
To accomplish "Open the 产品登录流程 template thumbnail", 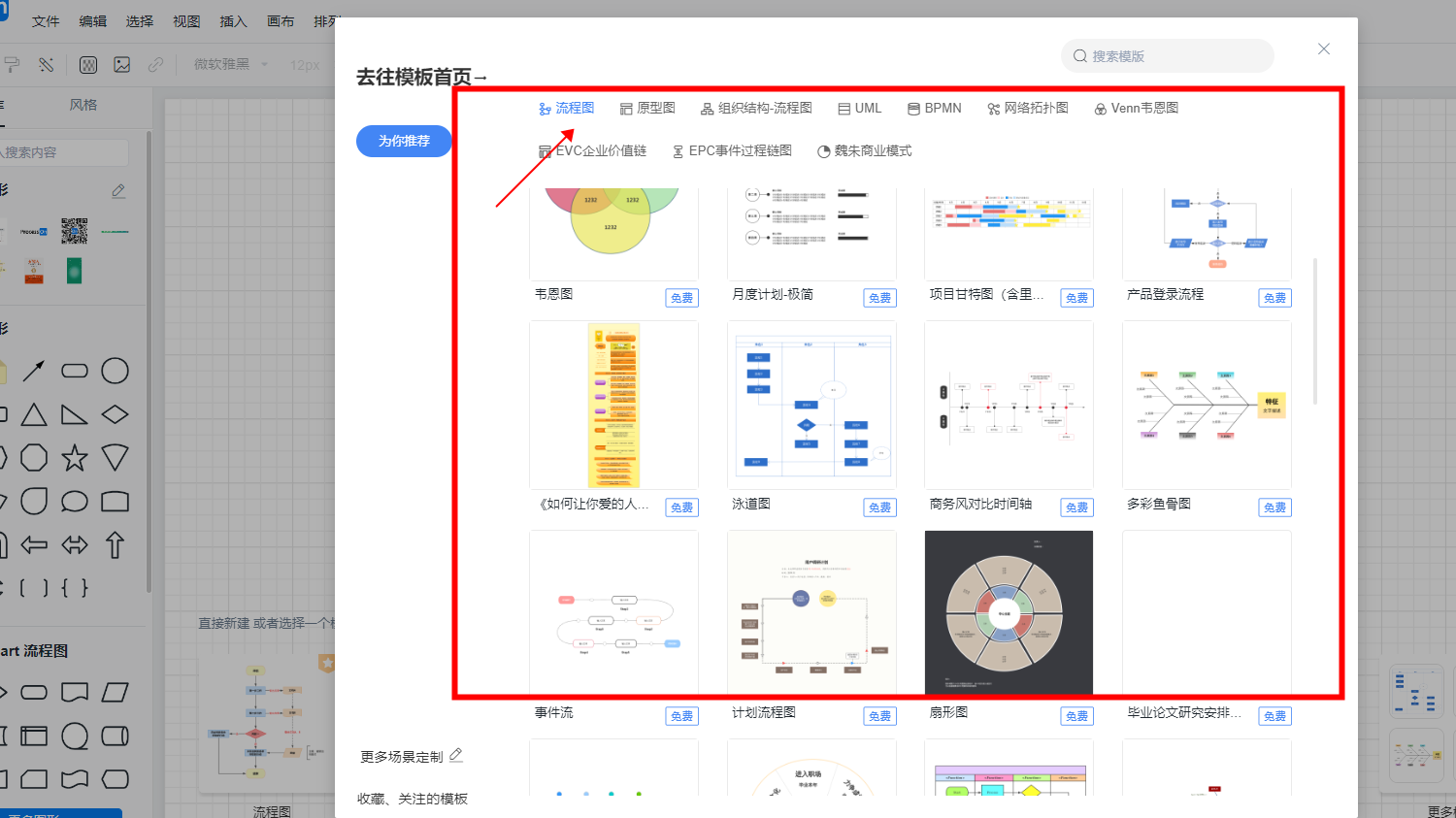I will [x=1207, y=234].
